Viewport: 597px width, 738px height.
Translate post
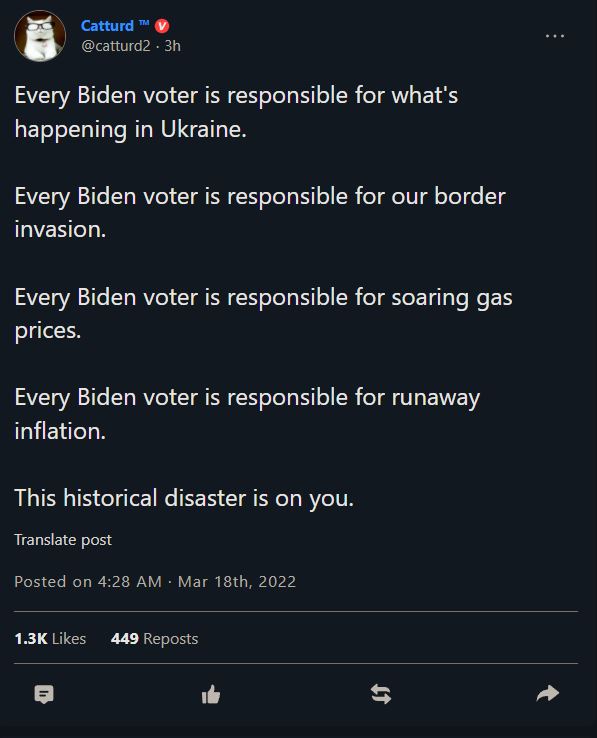63,540
